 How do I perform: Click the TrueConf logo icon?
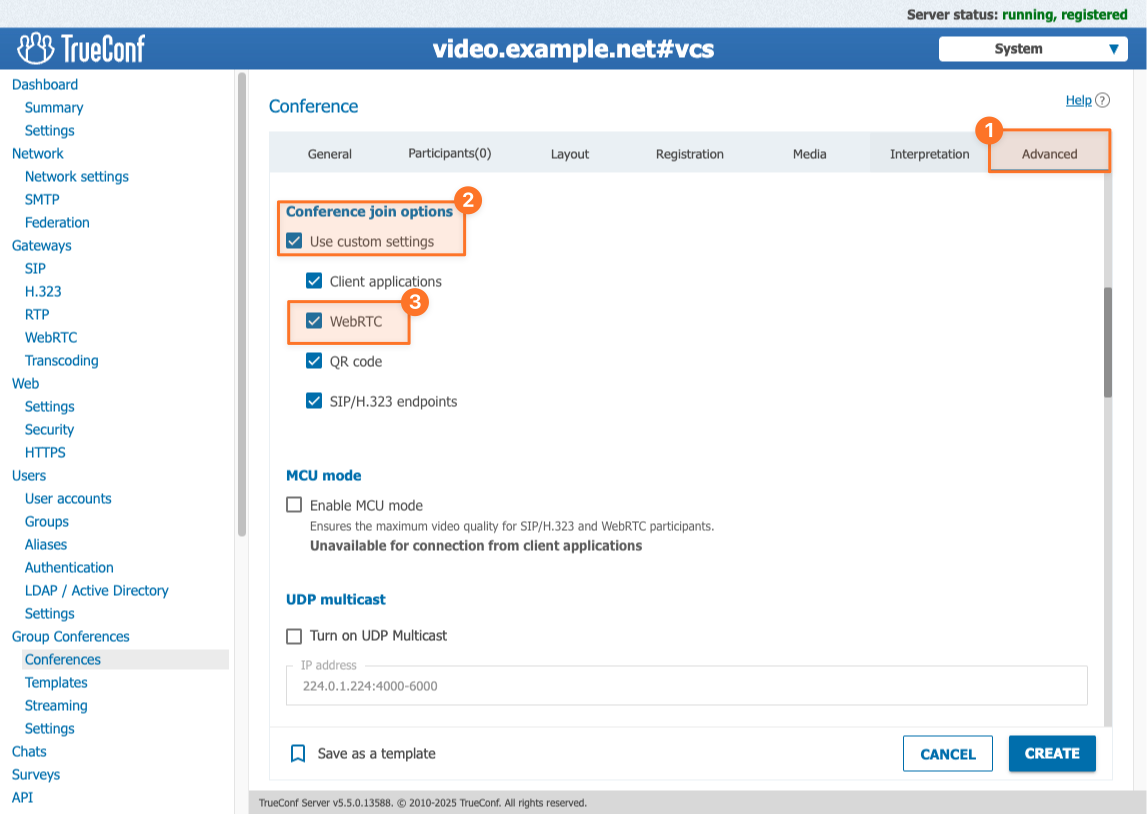36,48
